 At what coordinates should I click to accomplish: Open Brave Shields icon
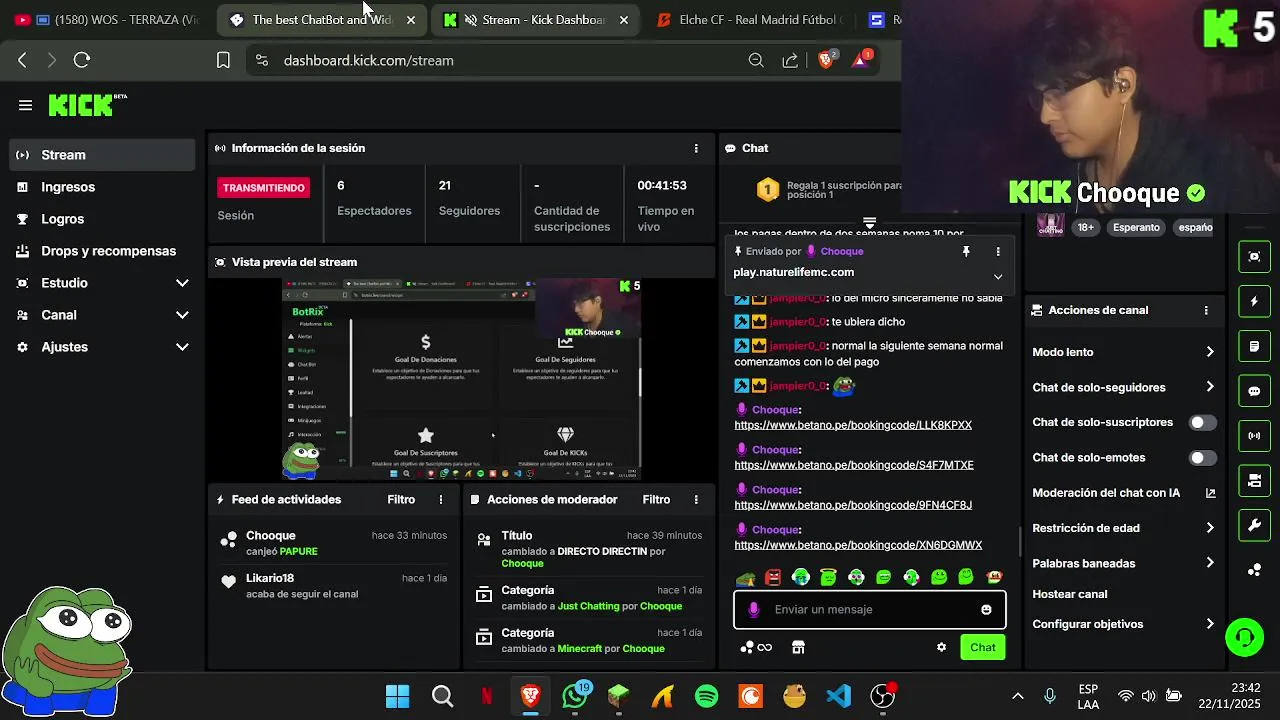click(826, 59)
